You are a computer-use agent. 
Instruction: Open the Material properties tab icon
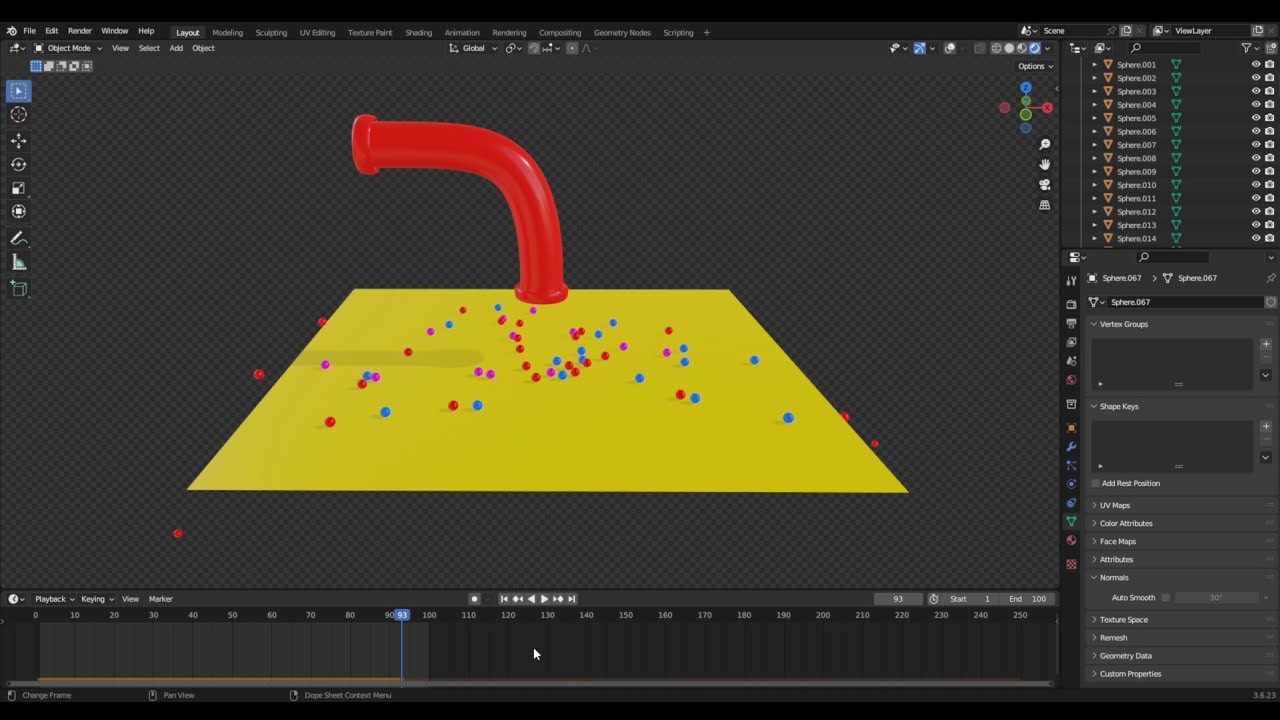tap(1071, 541)
